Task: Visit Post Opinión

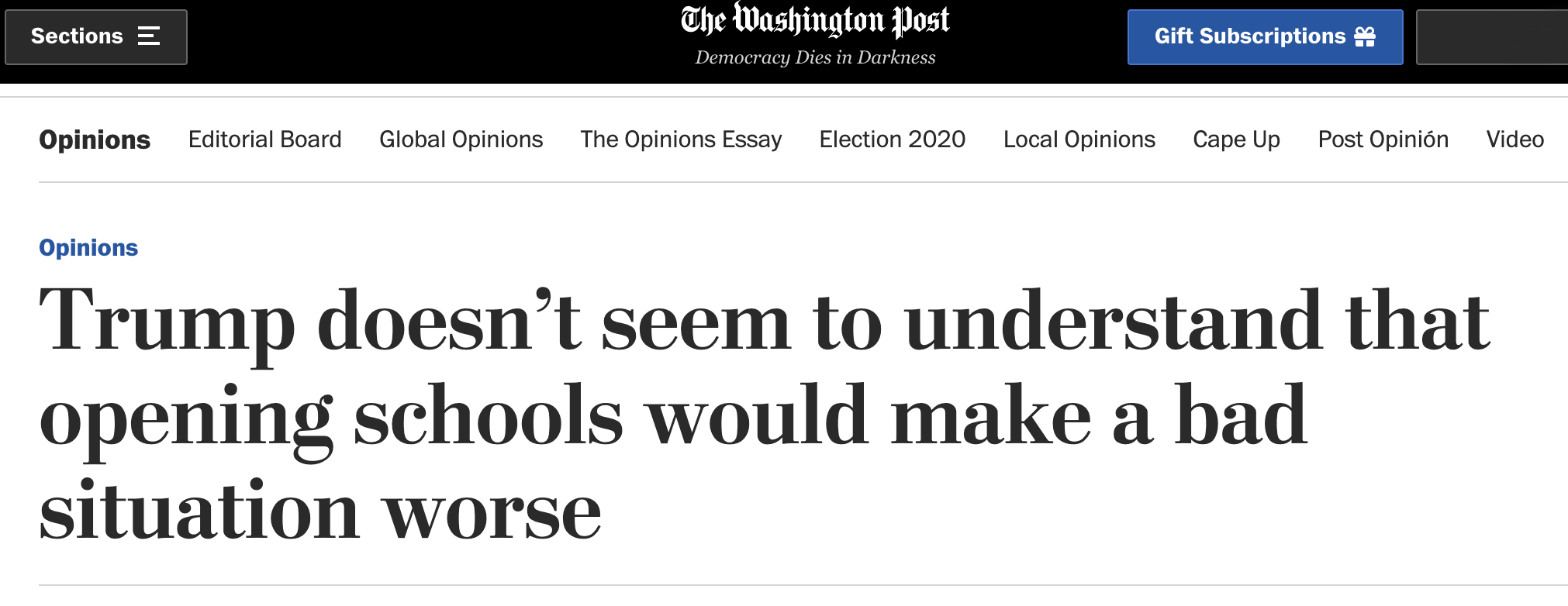Action: 1383,139
